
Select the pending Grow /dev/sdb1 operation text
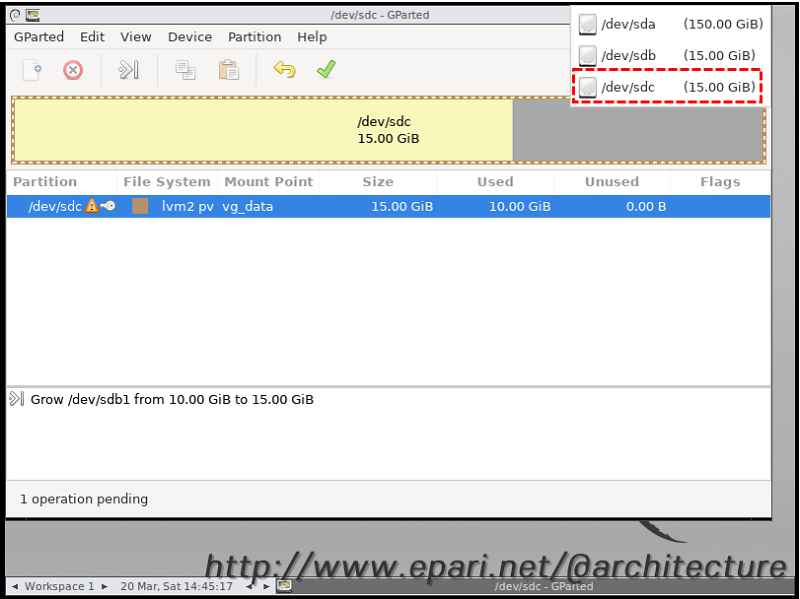pyautogui.click(x=172, y=399)
